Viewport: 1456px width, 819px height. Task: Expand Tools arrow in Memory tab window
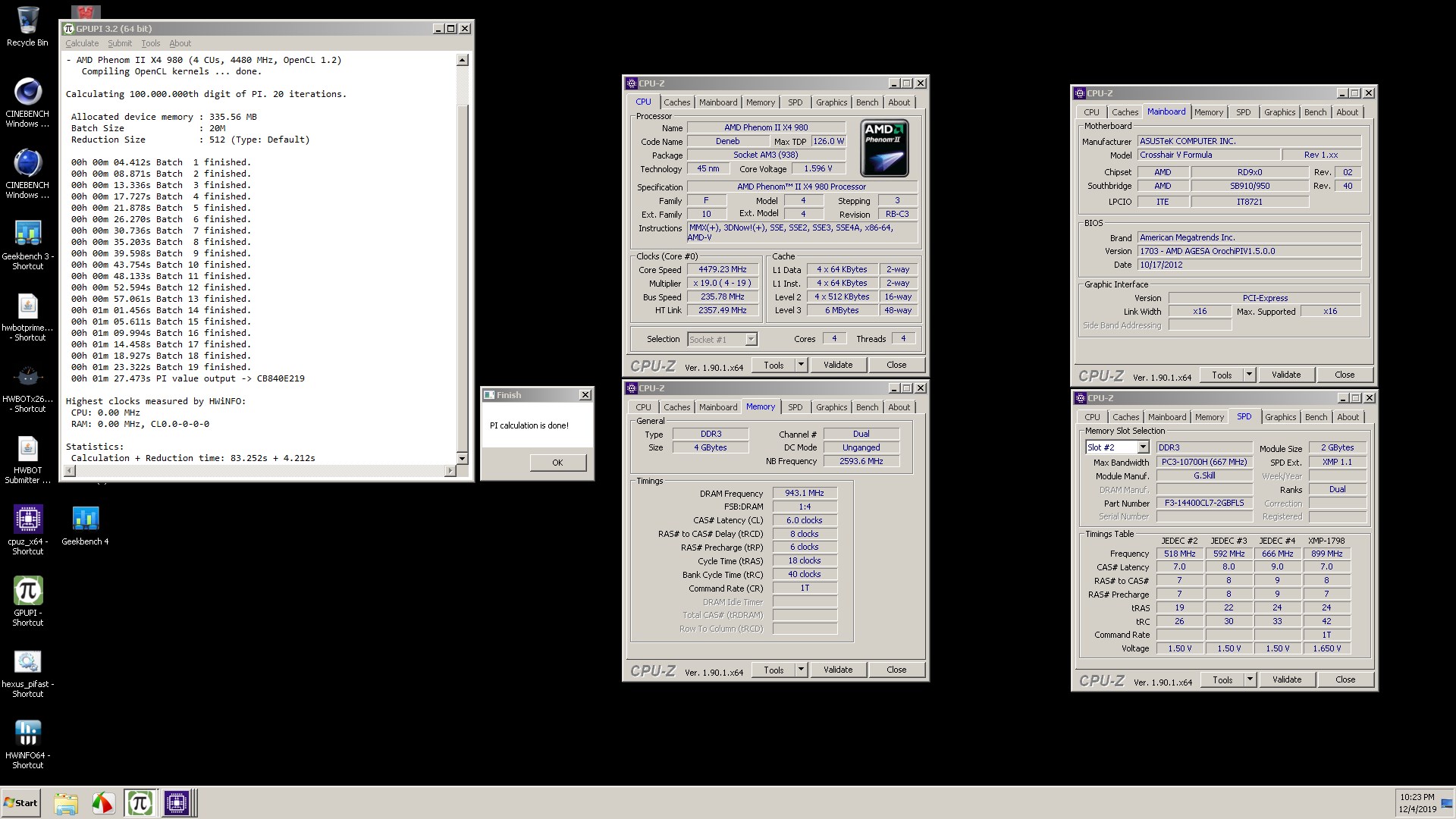click(801, 670)
